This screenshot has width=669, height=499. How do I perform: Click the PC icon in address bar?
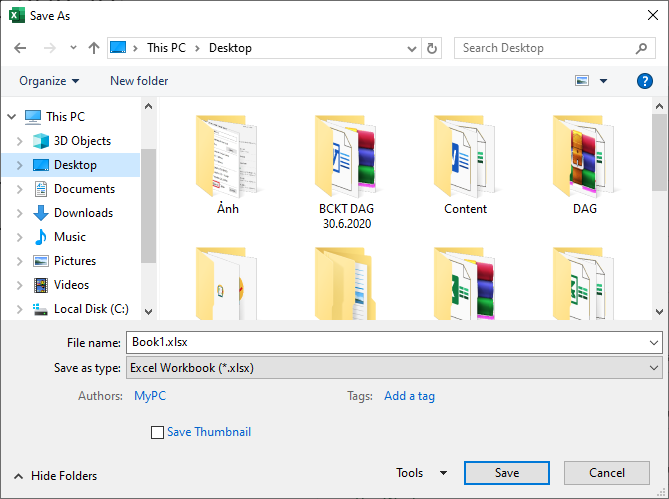(x=118, y=48)
